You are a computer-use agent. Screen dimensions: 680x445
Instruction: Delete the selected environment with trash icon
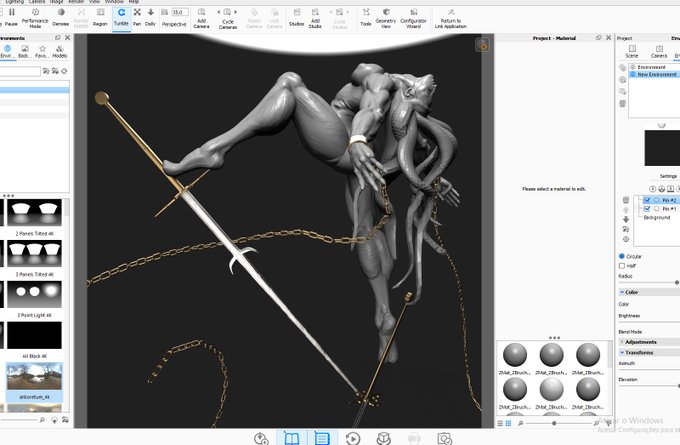622,104
